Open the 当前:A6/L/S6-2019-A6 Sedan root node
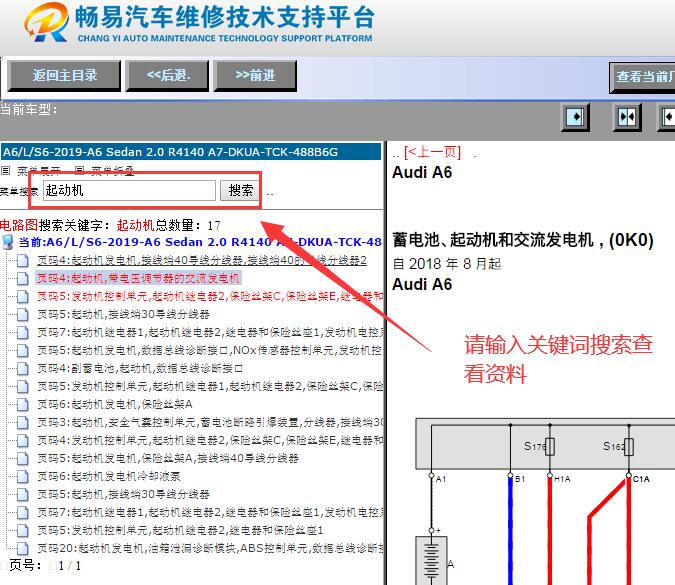The width and height of the screenshot is (675, 585). click(200, 242)
